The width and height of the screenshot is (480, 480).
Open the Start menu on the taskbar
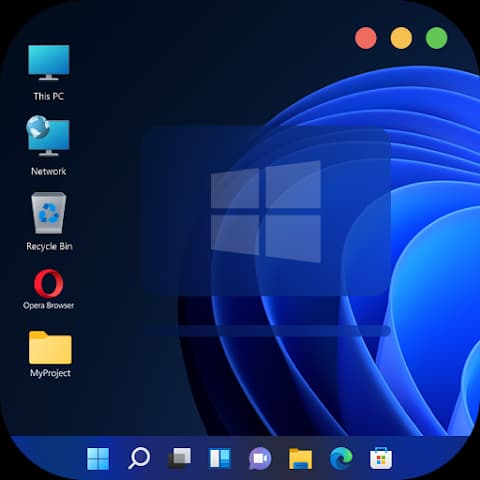pos(98,459)
